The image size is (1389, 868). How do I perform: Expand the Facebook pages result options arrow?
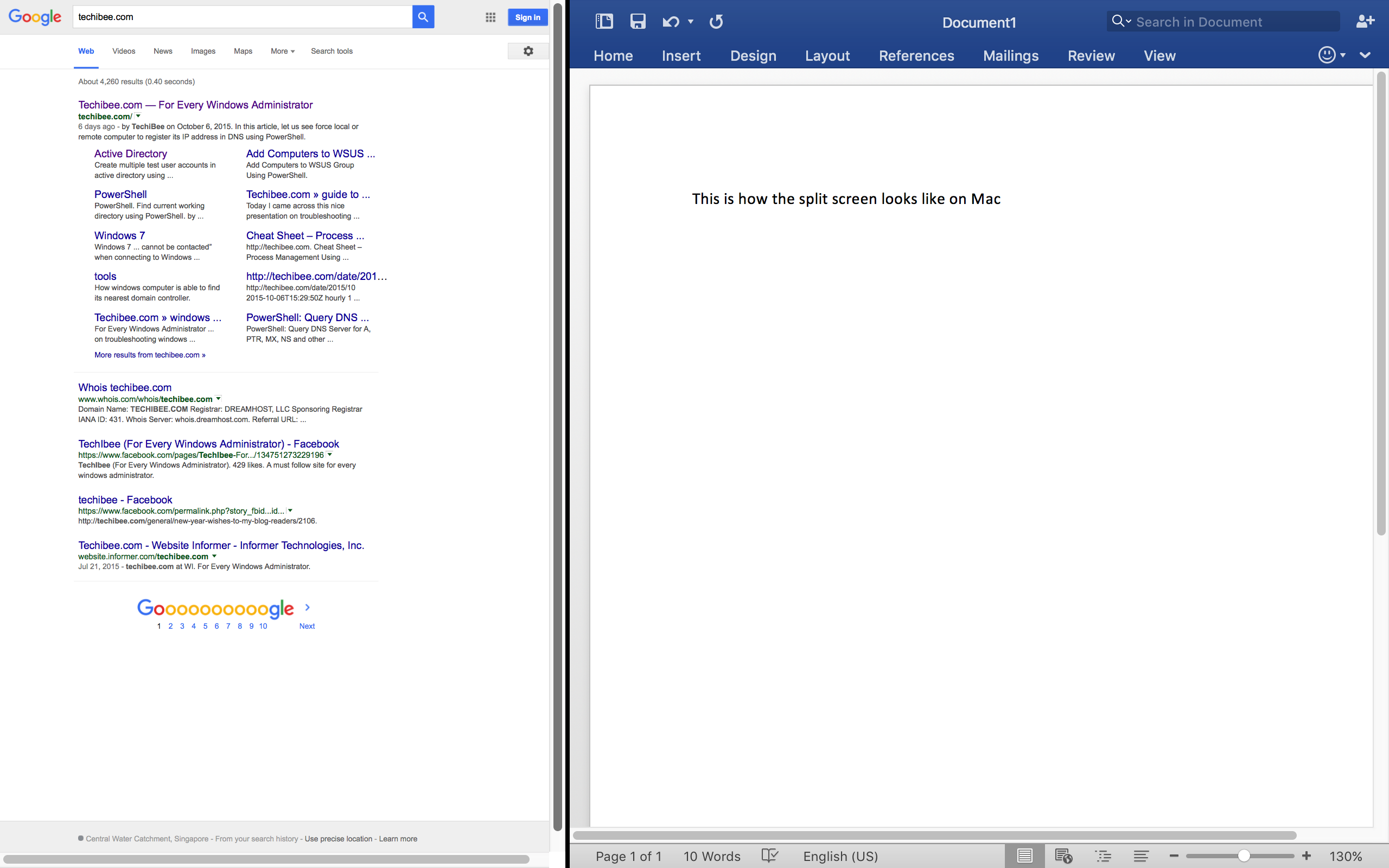(x=329, y=454)
